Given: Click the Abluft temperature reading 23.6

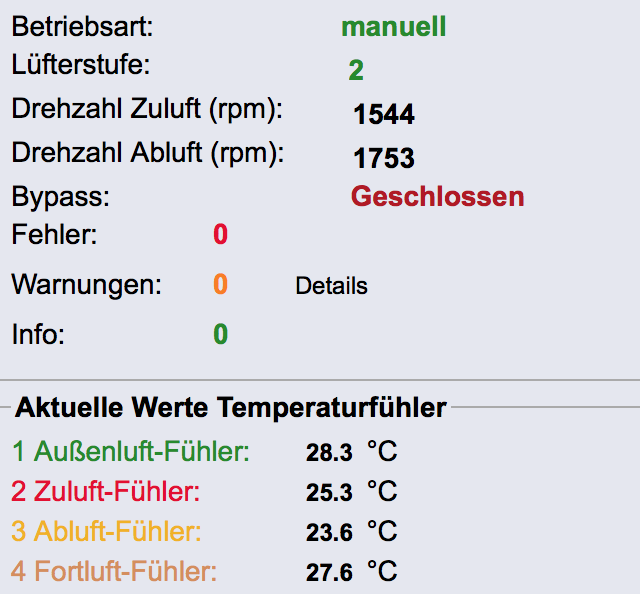Looking at the screenshot, I should coord(329,533).
